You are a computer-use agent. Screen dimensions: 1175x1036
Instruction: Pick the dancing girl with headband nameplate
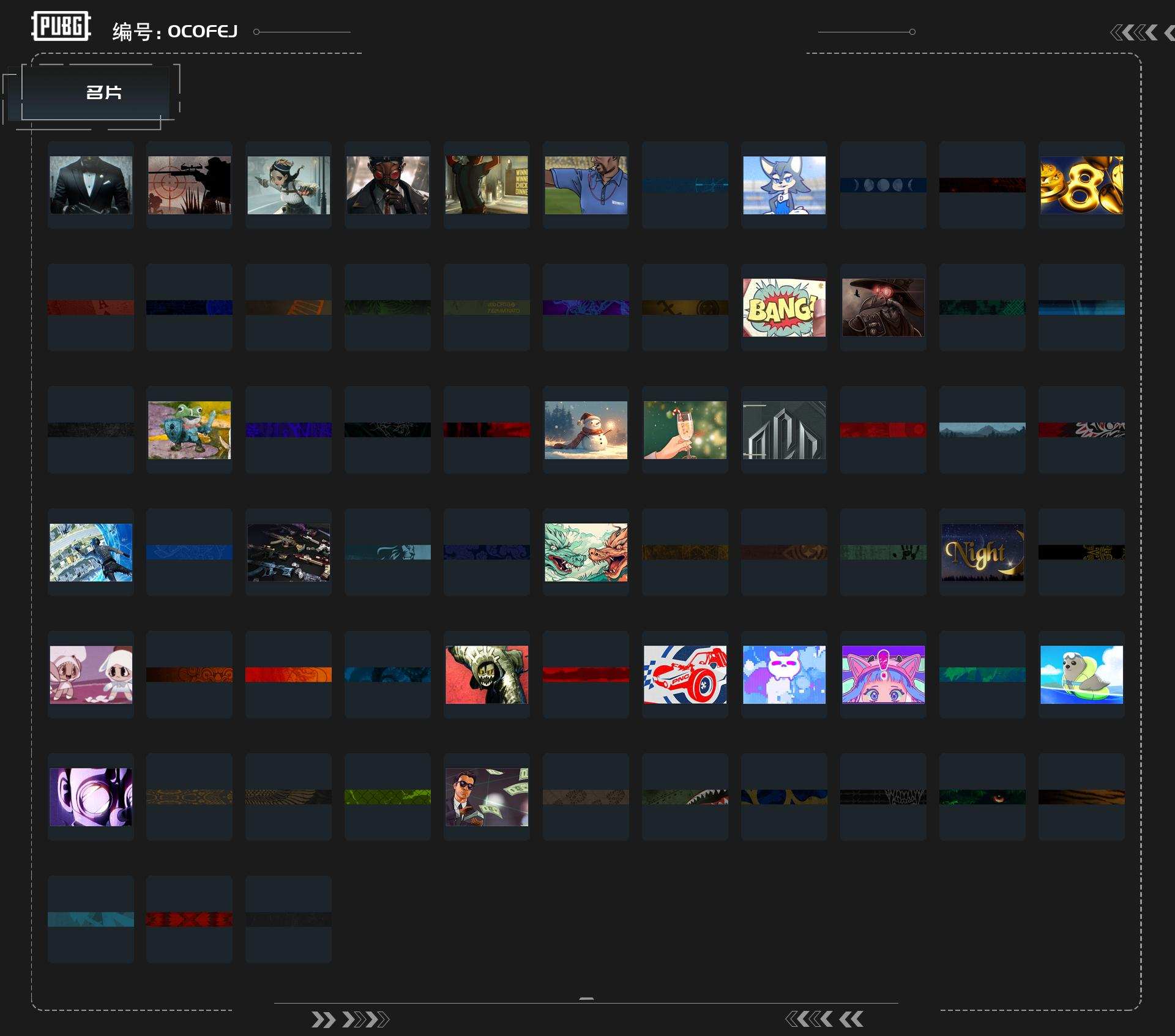click(x=289, y=185)
